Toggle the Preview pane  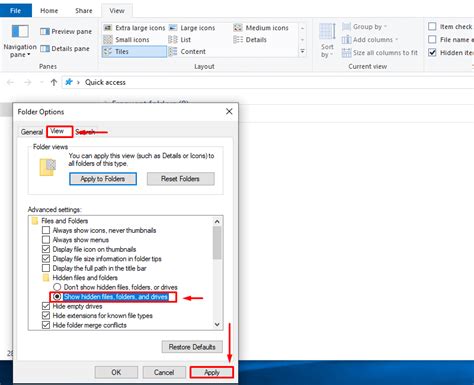[x=66, y=32]
